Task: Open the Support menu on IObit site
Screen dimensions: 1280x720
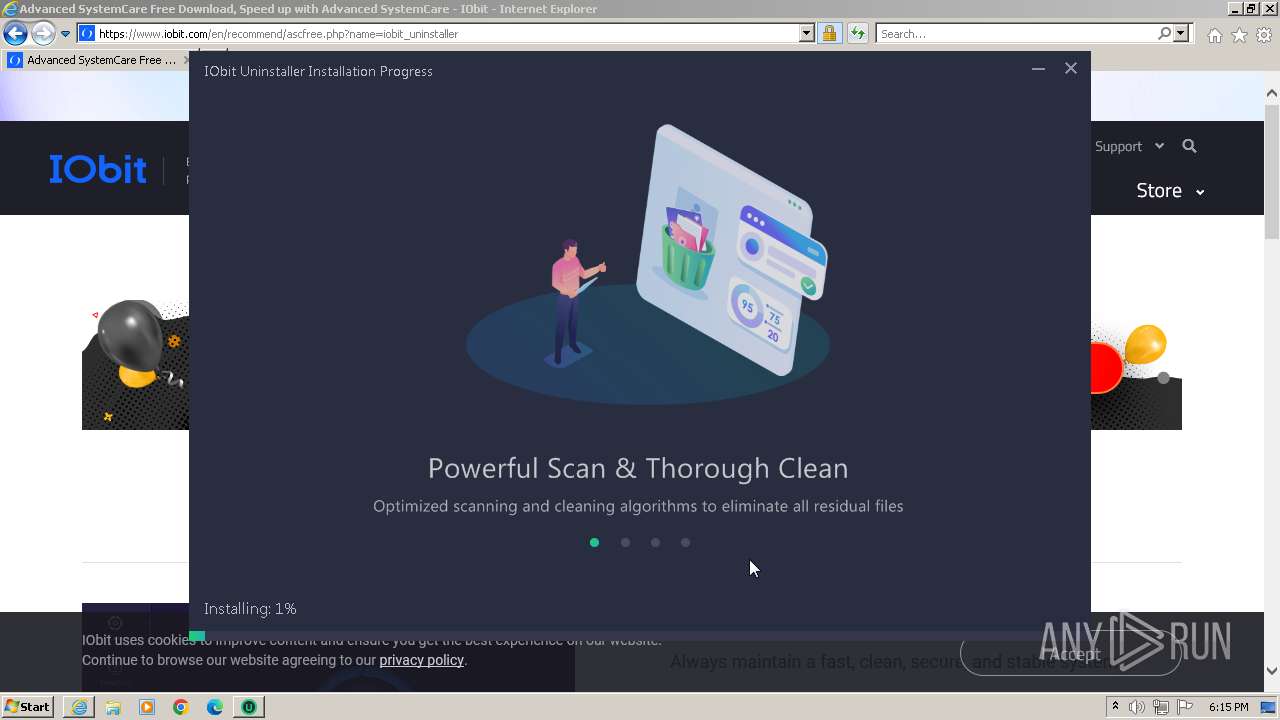Action: click(x=1118, y=146)
